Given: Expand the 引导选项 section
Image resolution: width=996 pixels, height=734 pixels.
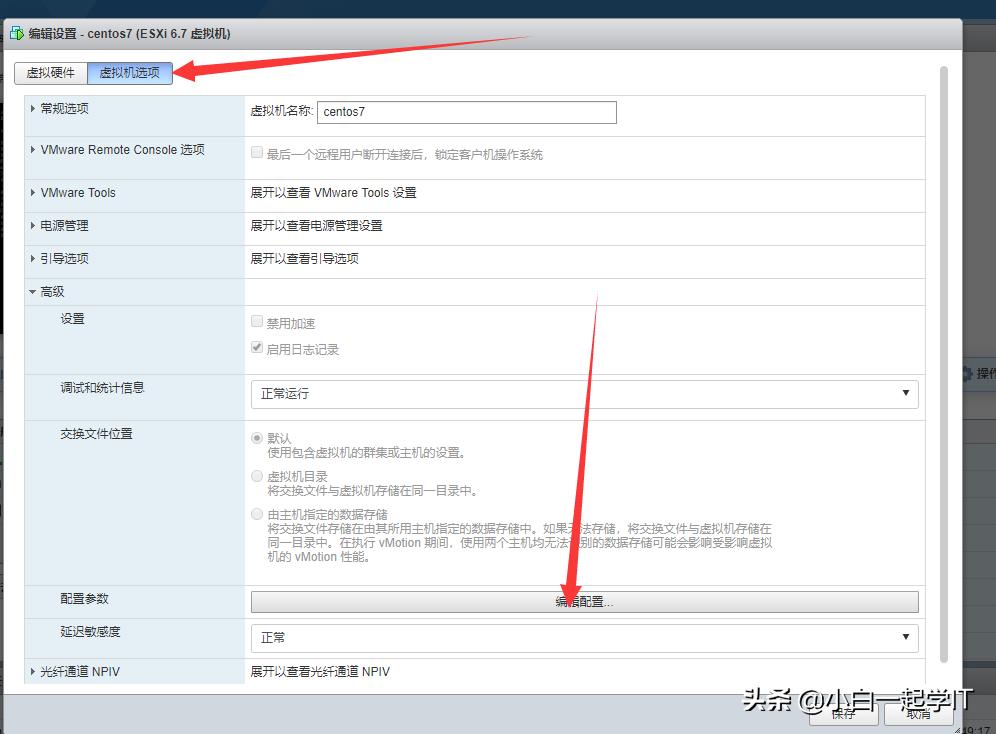Looking at the screenshot, I should (65, 258).
